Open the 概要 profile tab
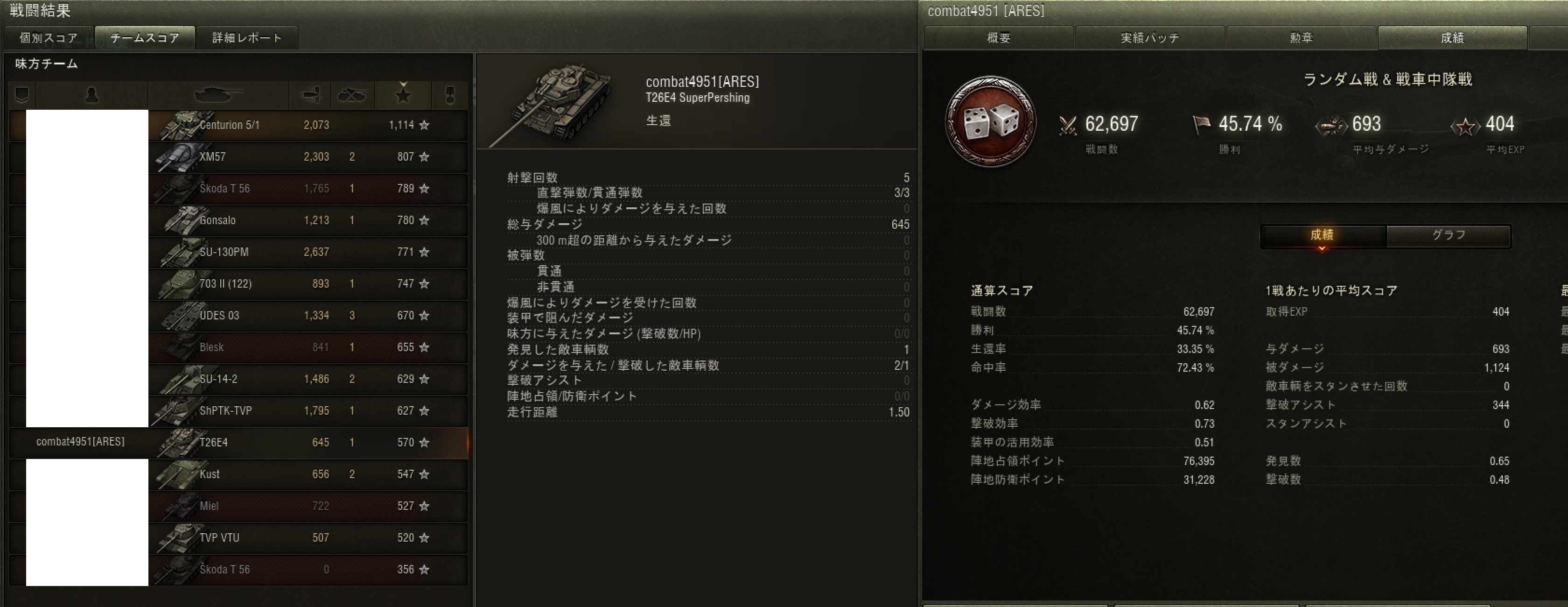The image size is (1568, 607). [x=999, y=38]
